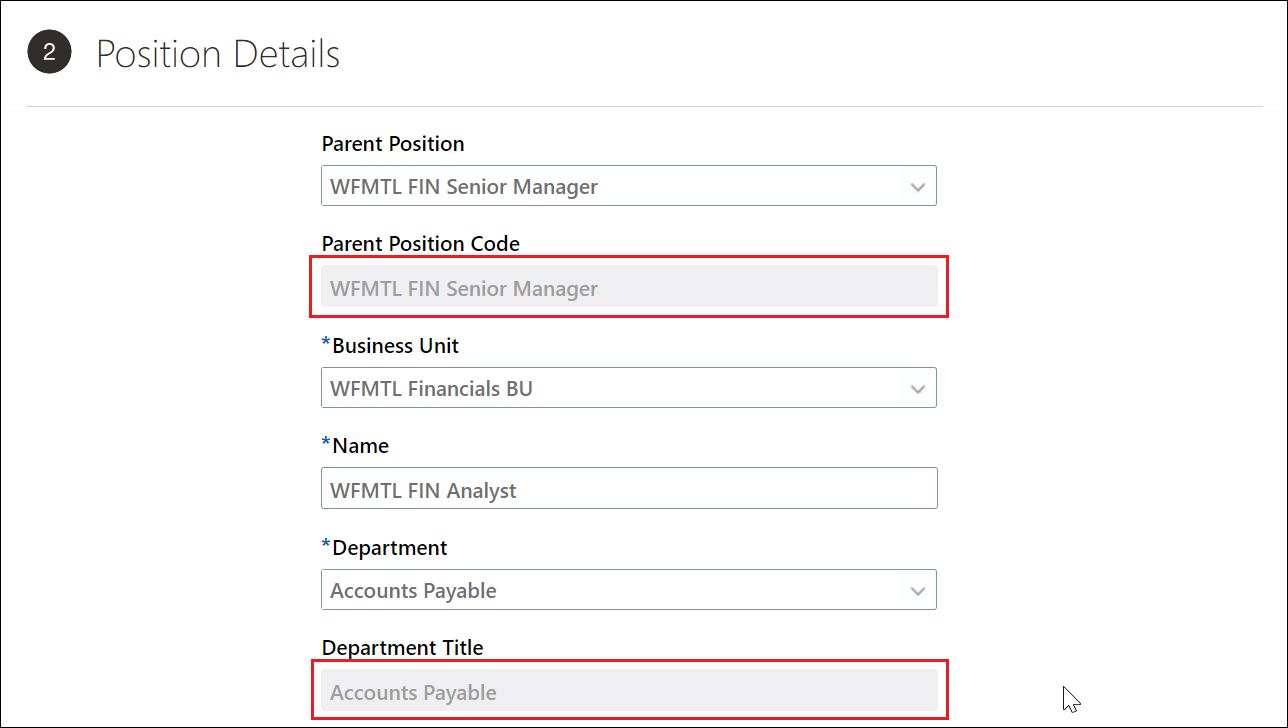This screenshot has height=728, width=1288.
Task: Click the Parent Position Code label
Action: [x=421, y=244]
